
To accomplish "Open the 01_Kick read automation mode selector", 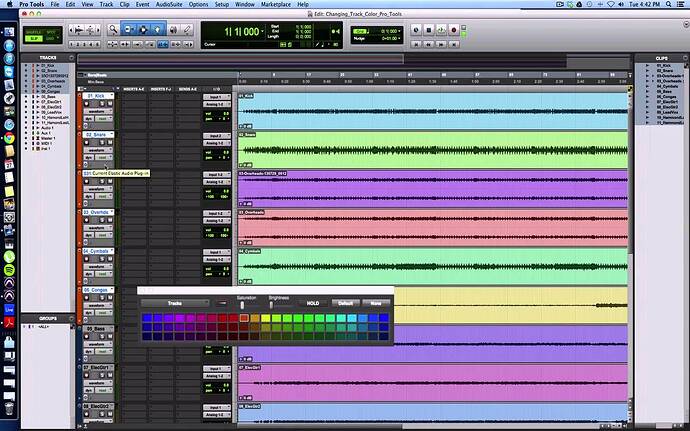I will pos(103,119).
